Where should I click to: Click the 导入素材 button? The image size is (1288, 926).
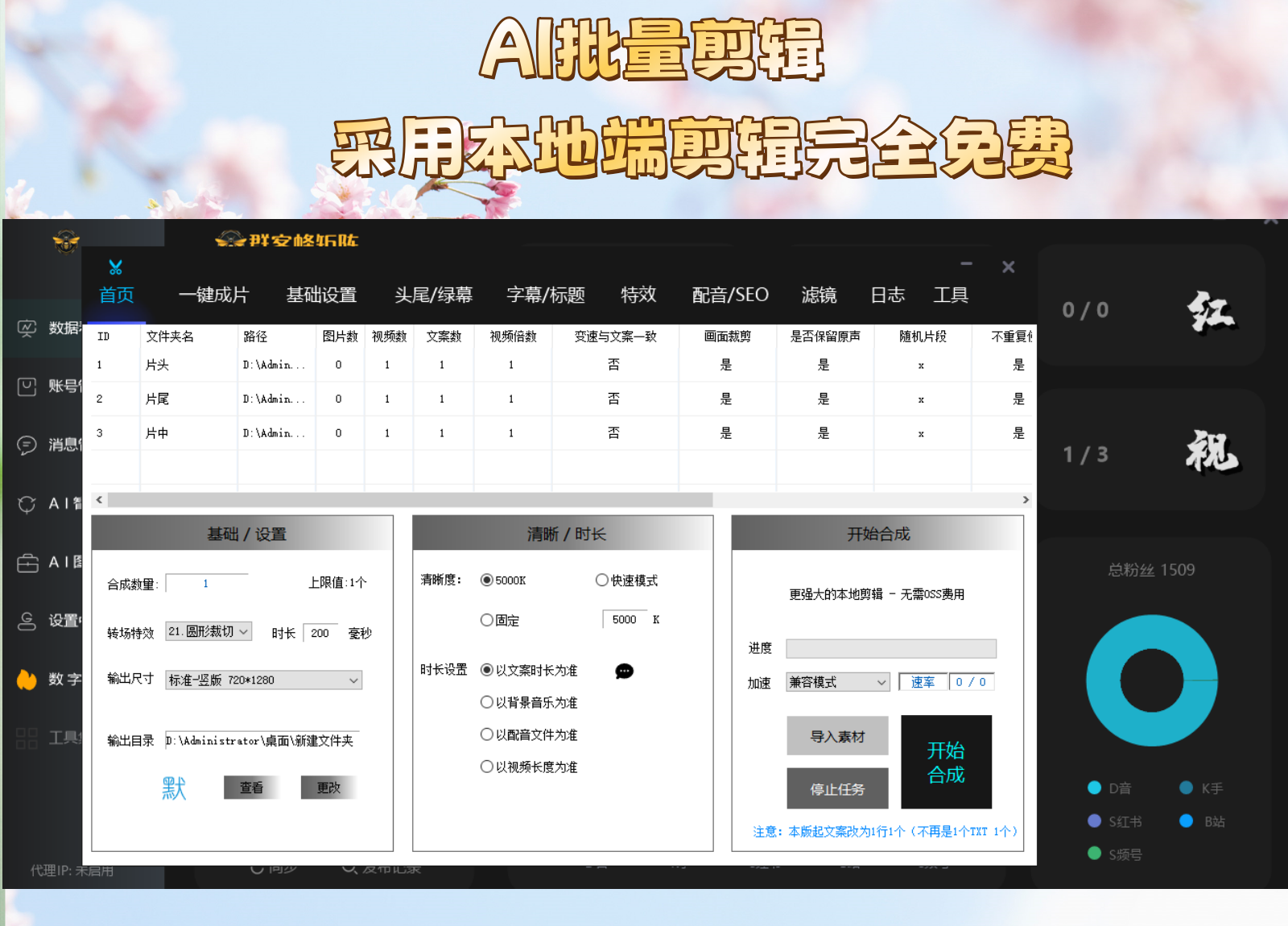coord(837,736)
